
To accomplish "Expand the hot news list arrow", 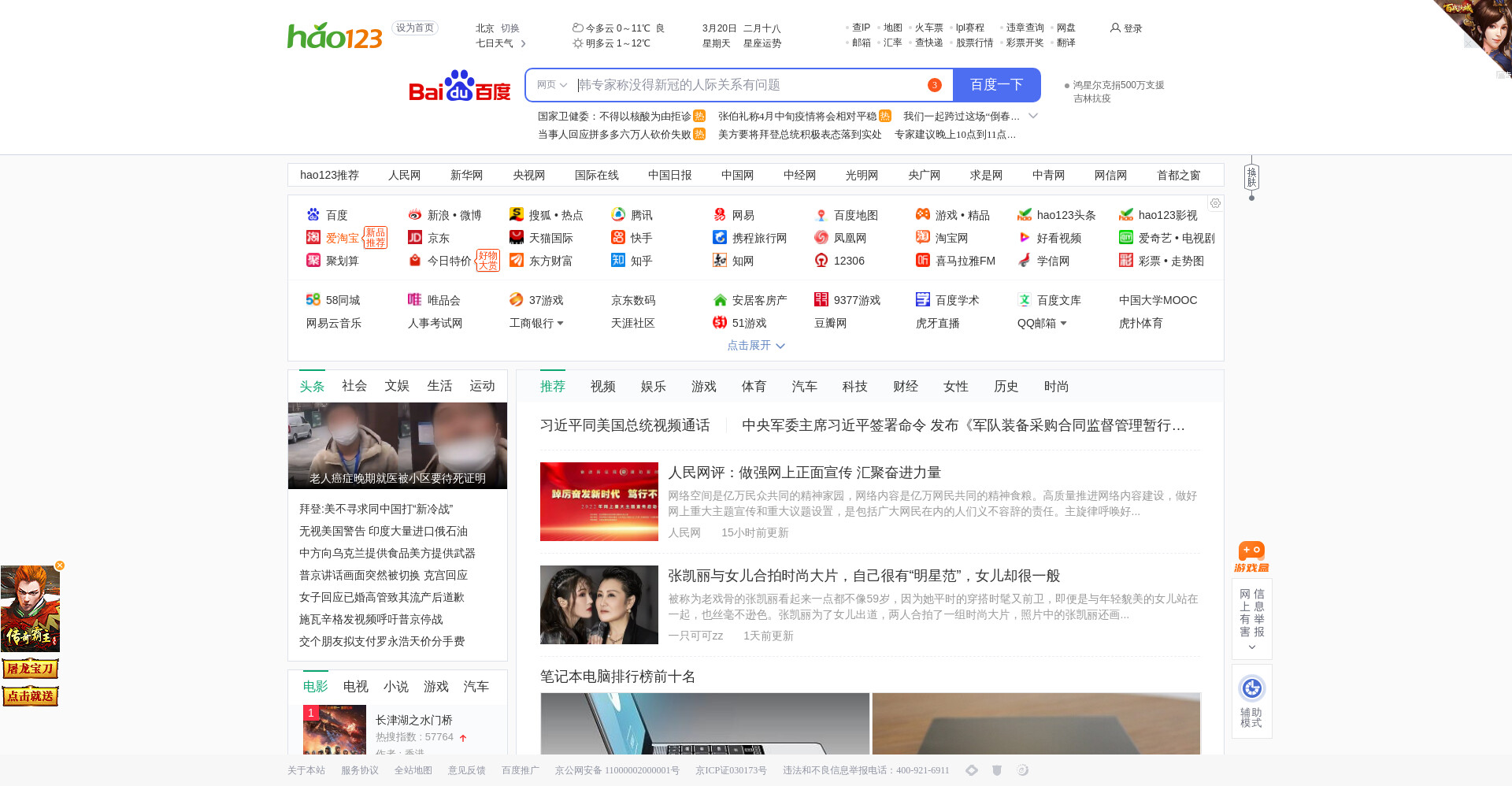I will (x=1033, y=116).
